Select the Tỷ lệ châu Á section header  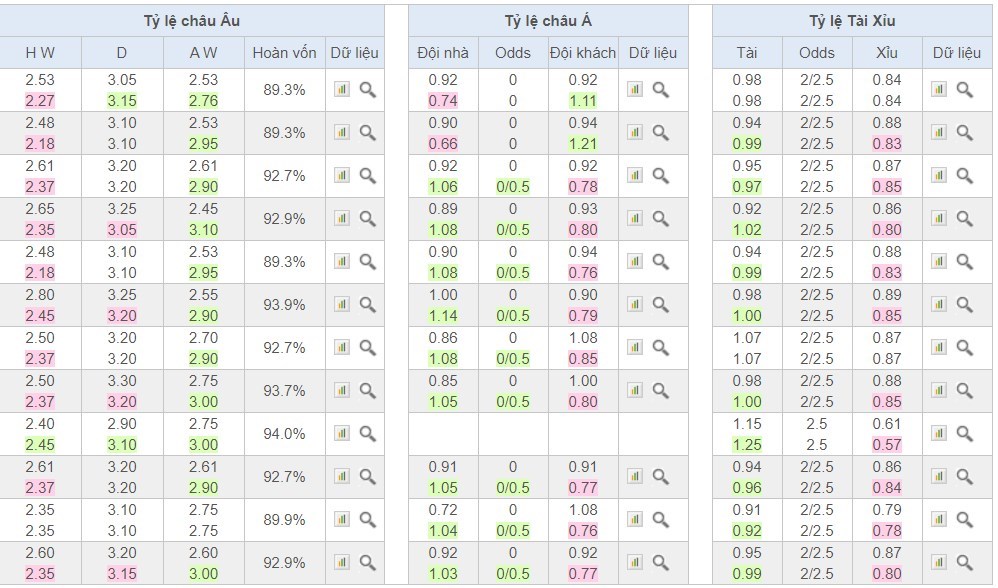[548, 21]
